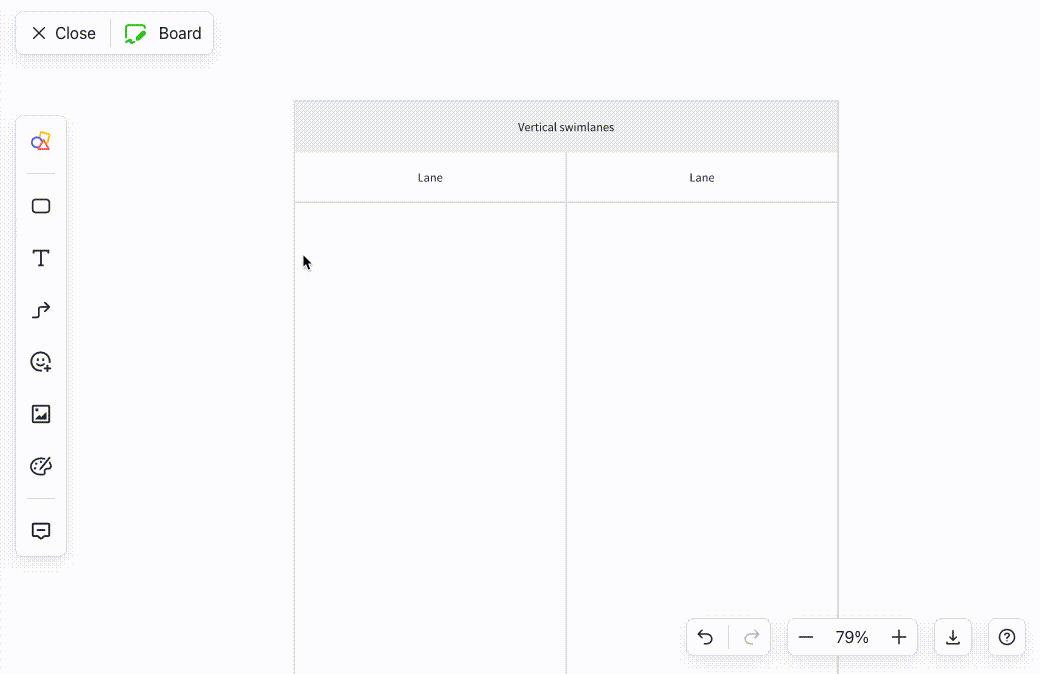This screenshot has width=1040, height=674.
Task: Click the left Lane header
Action: pyautogui.click(x=430, y=177)
